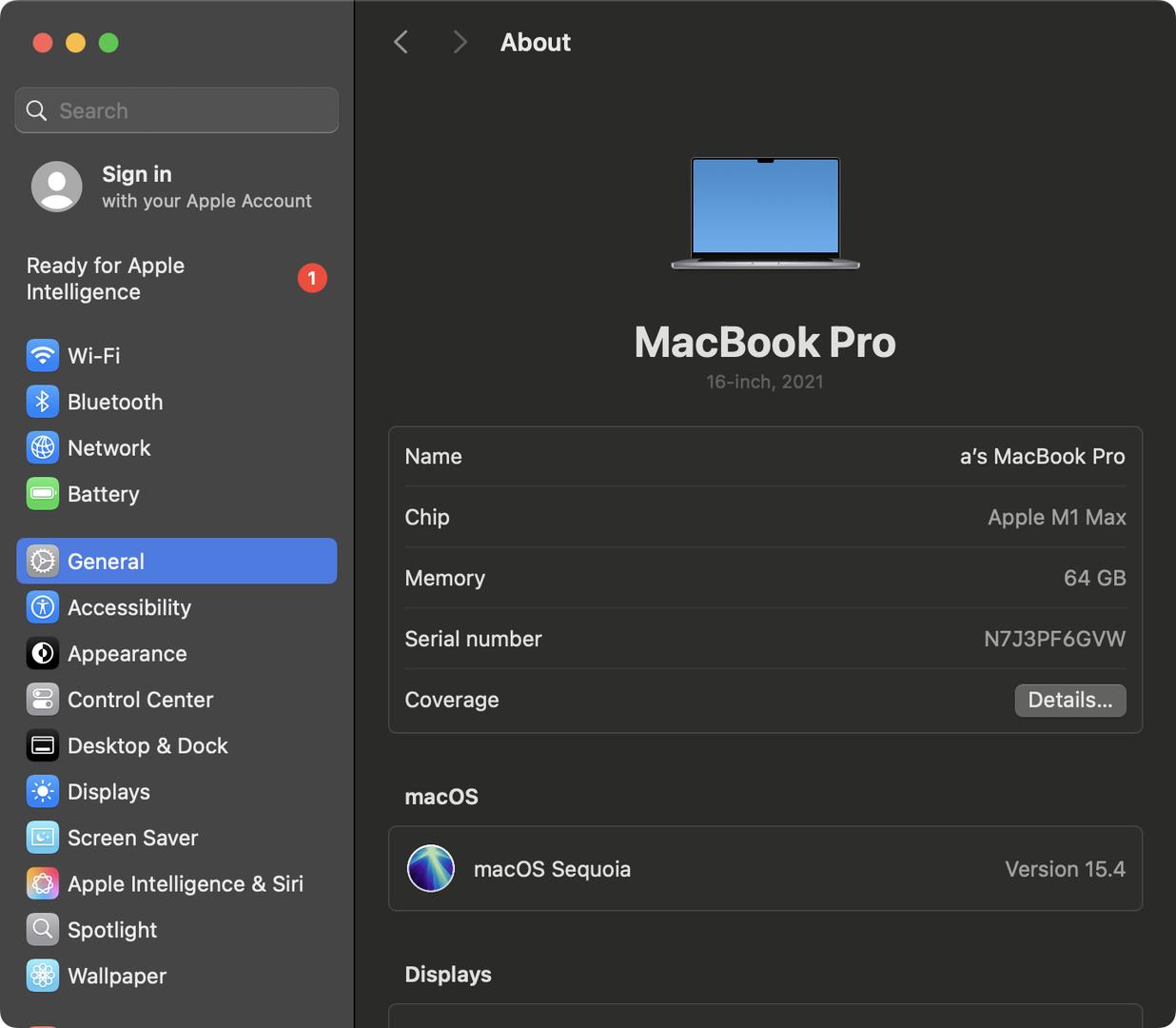This screenshot has height=1028, width=1176.
Task: Click the macOS Sequoia logo icon
Action: coord(431,868)
